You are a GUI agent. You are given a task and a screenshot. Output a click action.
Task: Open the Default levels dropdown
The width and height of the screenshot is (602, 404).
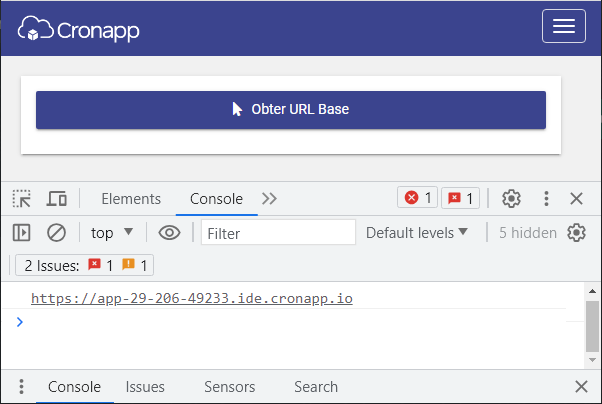417,233
